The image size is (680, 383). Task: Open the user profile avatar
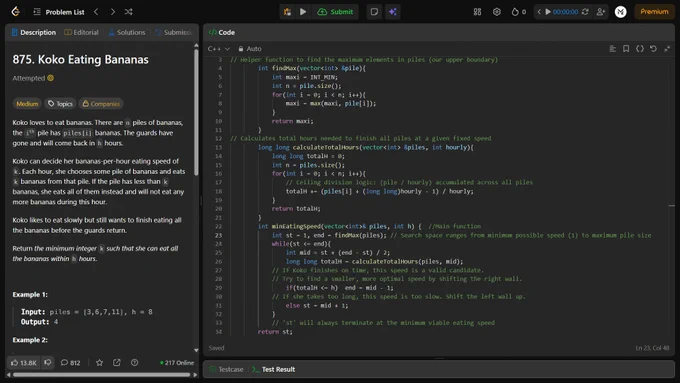coord(621,12)
